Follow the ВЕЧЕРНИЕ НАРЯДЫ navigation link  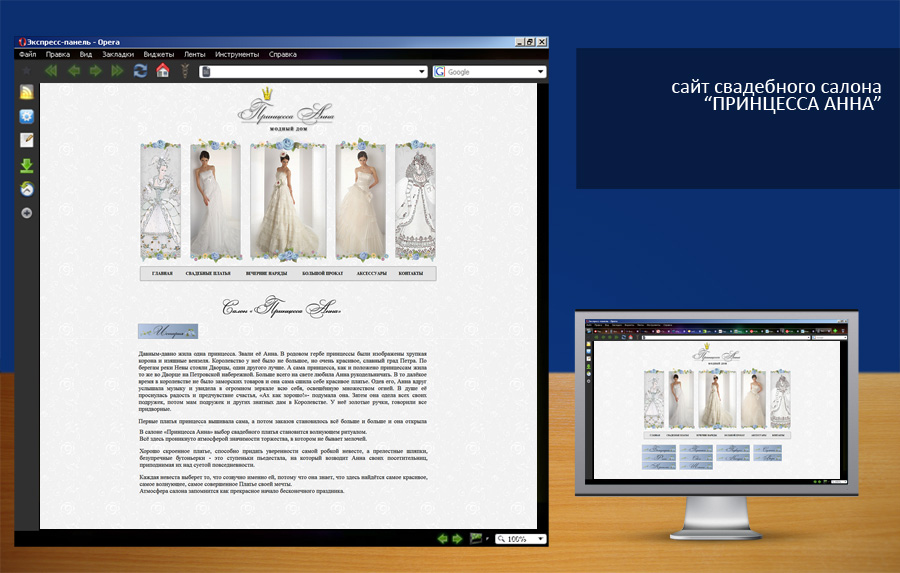click(266, 273)
